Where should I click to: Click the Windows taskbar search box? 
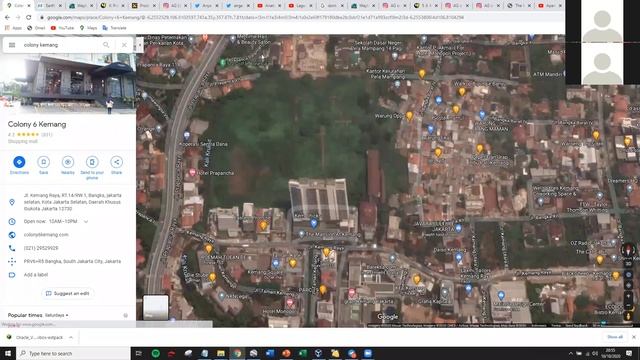click(73, 353)
